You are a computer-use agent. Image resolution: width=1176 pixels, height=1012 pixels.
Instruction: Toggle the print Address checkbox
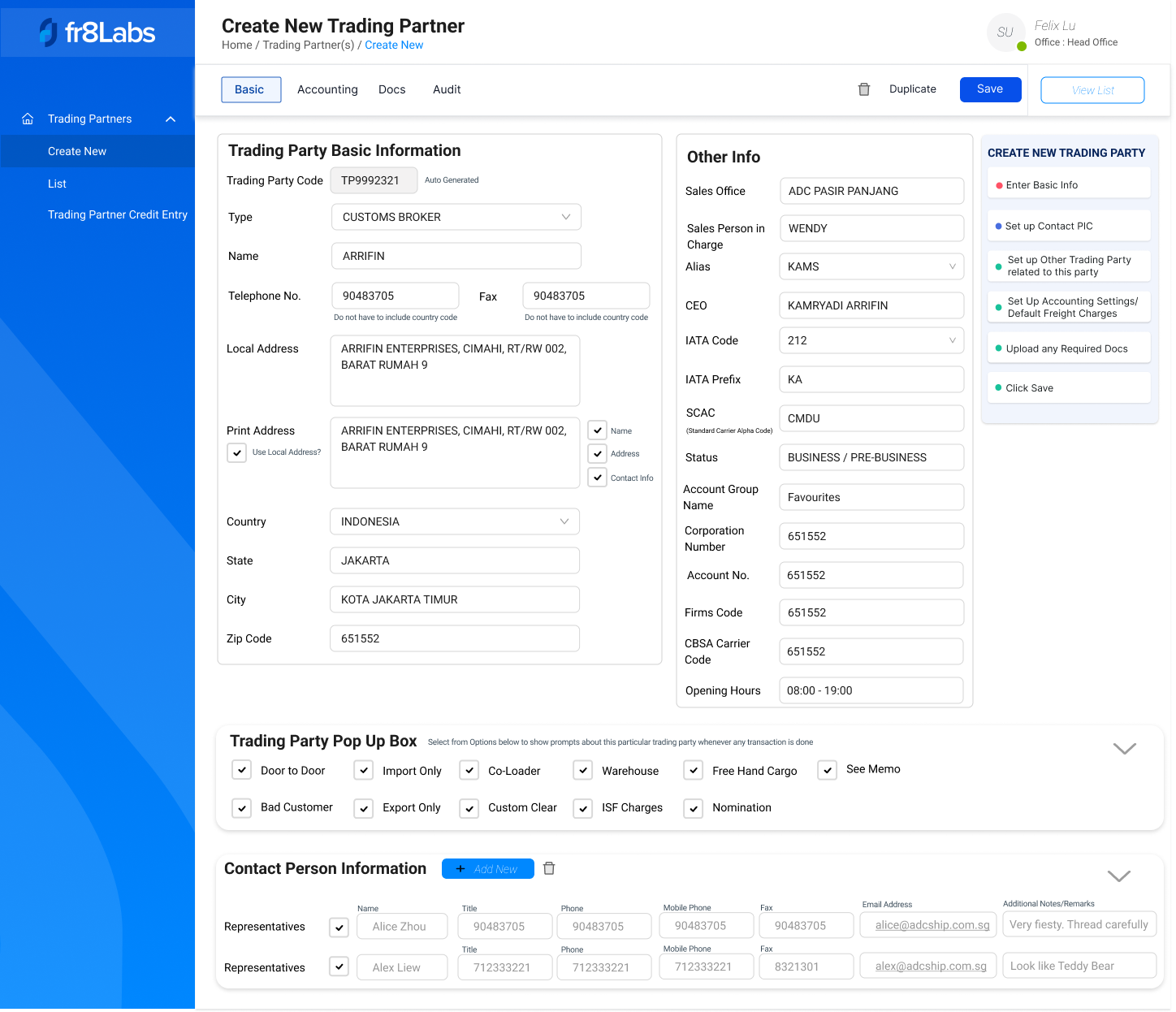(x=598, y=453)
